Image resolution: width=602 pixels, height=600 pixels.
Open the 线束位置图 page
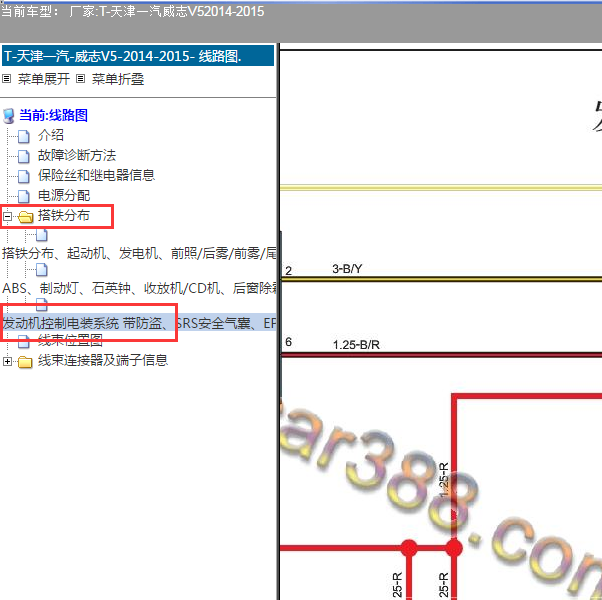coord(70,340)
